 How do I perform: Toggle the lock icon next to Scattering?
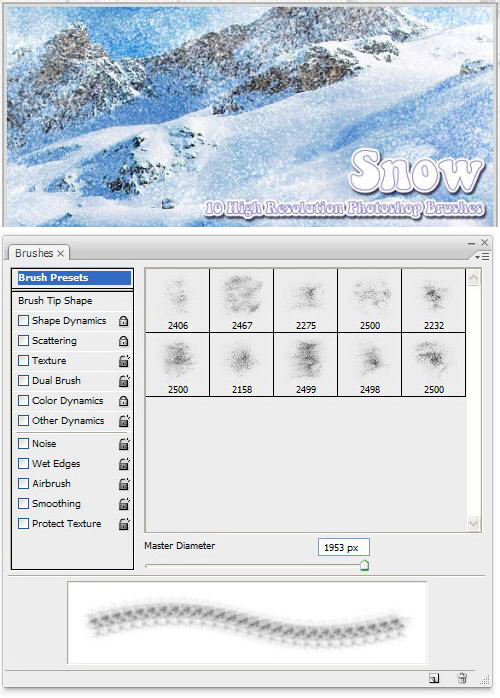pyautogui.click(x=123, y=341)
